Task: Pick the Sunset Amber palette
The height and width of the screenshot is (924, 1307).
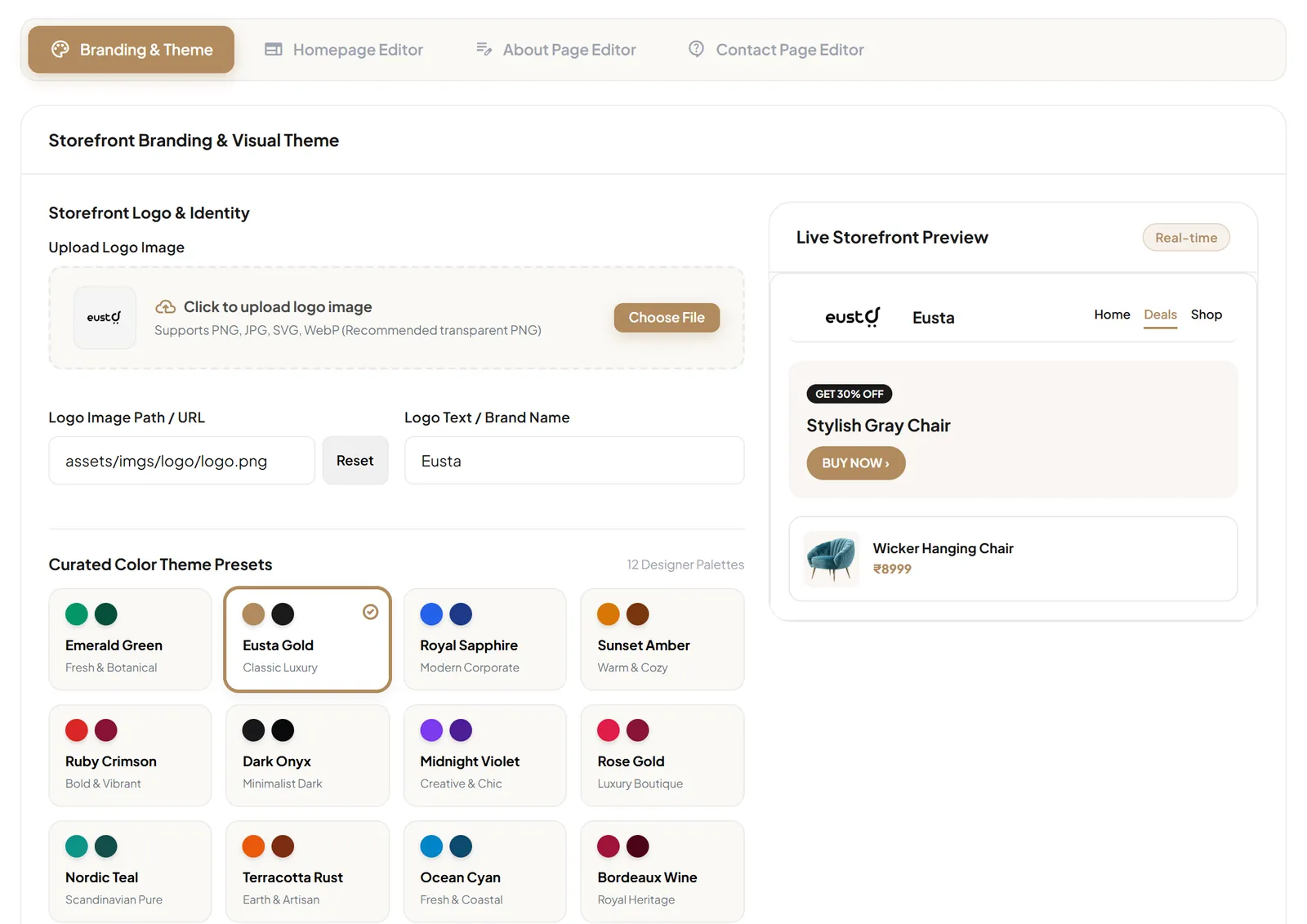Action: 662,640
